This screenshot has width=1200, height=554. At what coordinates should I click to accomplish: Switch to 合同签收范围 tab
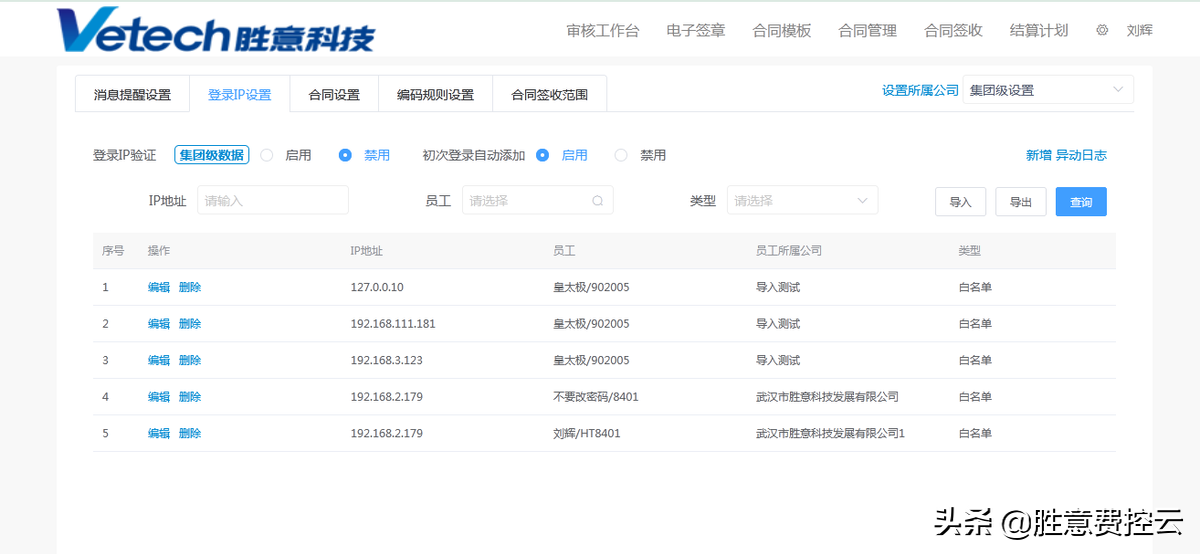click(x=549, y=95)
